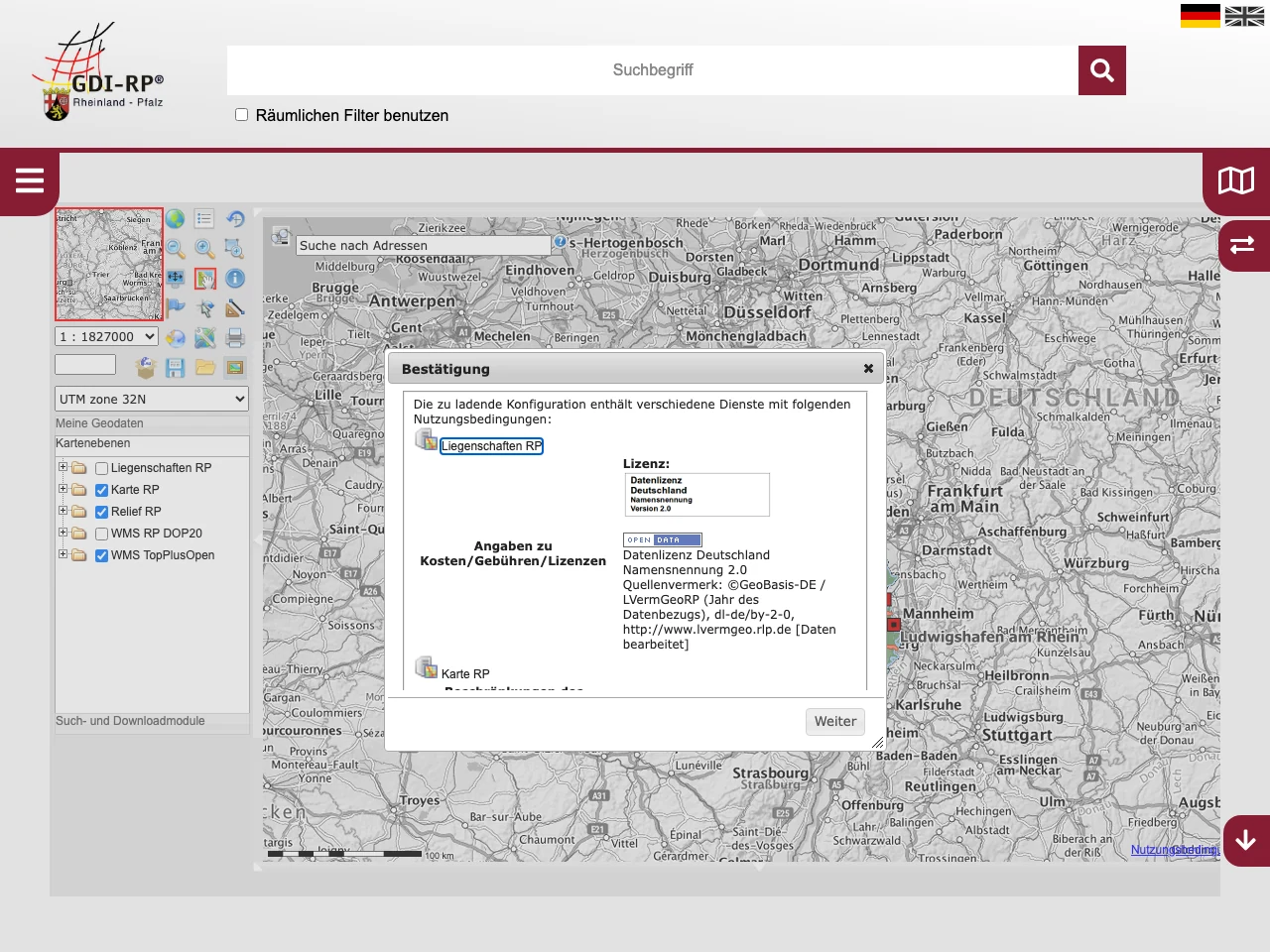Uncheck the Relief RP layer
The height and width of the screenshot is (952, 1270).
click(x=101, y=512)
